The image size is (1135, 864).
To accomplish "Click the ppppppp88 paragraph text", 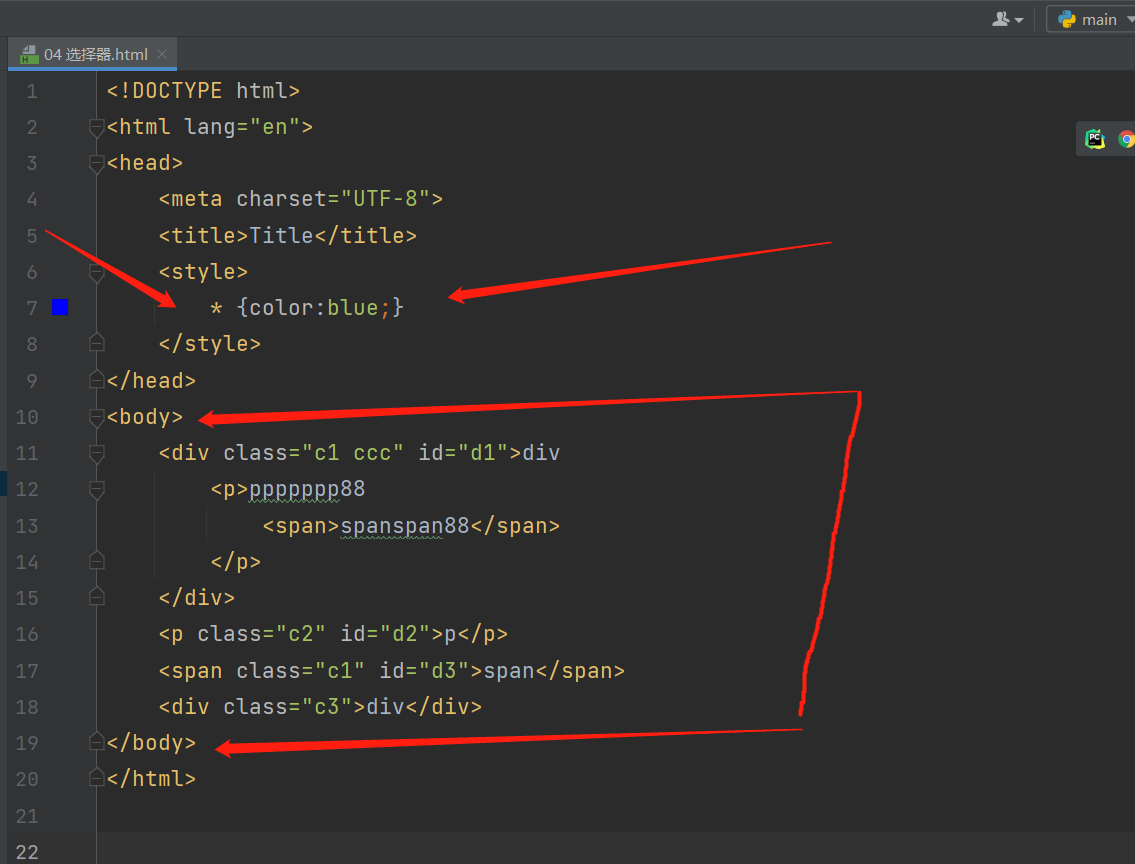I will (x=307, y=489).
